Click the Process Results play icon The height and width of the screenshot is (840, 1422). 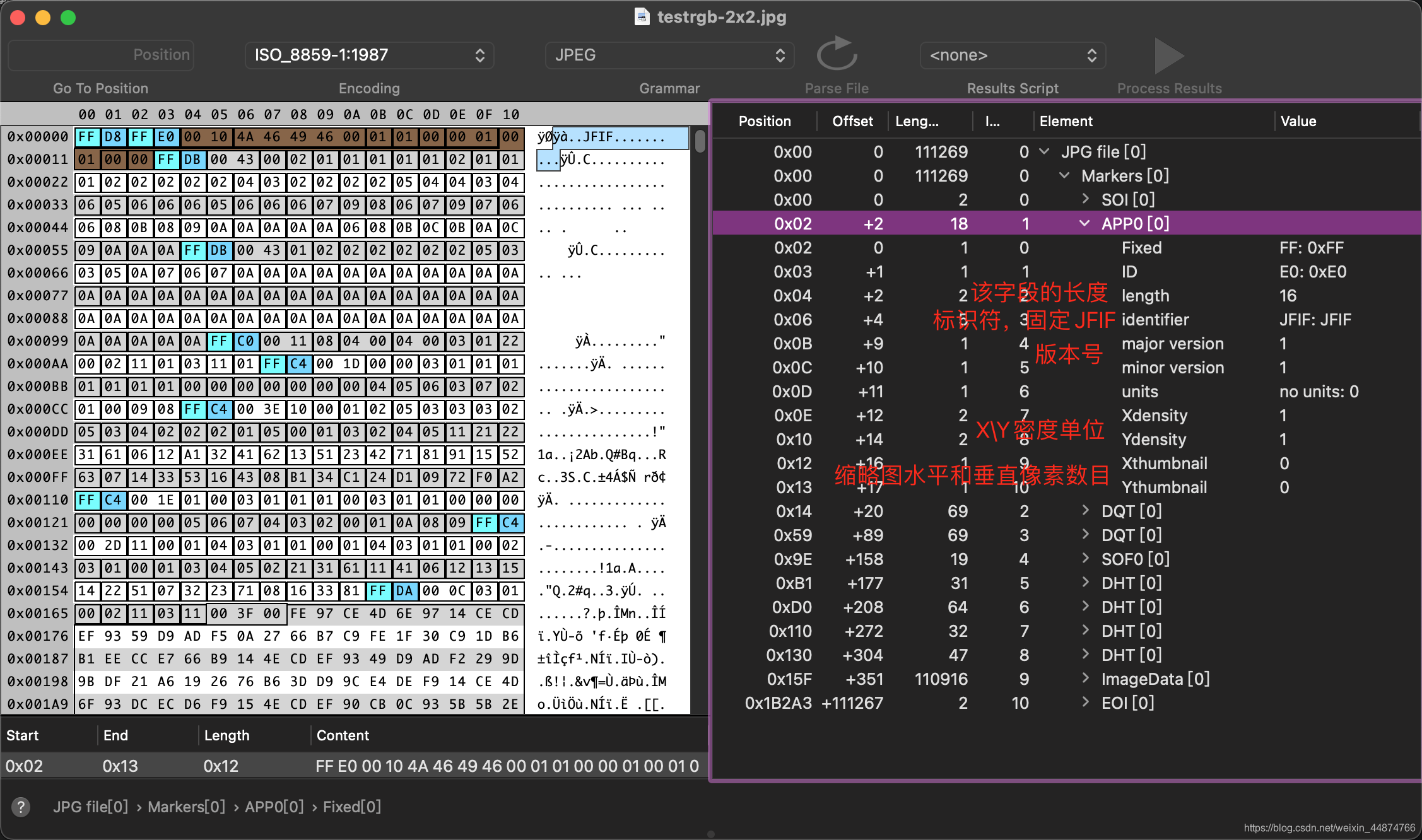click(x=1169, y=55)
